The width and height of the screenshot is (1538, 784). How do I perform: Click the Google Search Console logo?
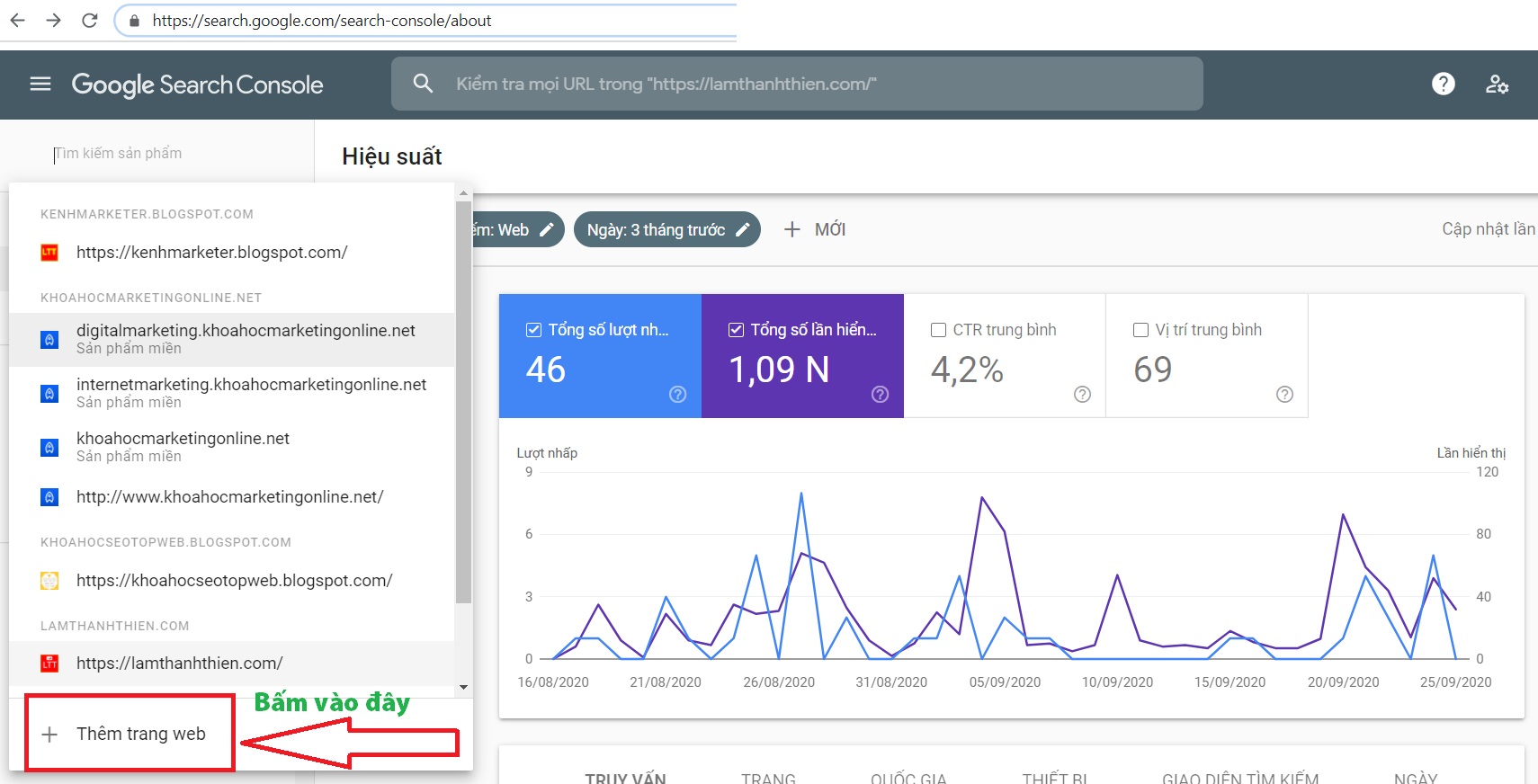[197, 85]
